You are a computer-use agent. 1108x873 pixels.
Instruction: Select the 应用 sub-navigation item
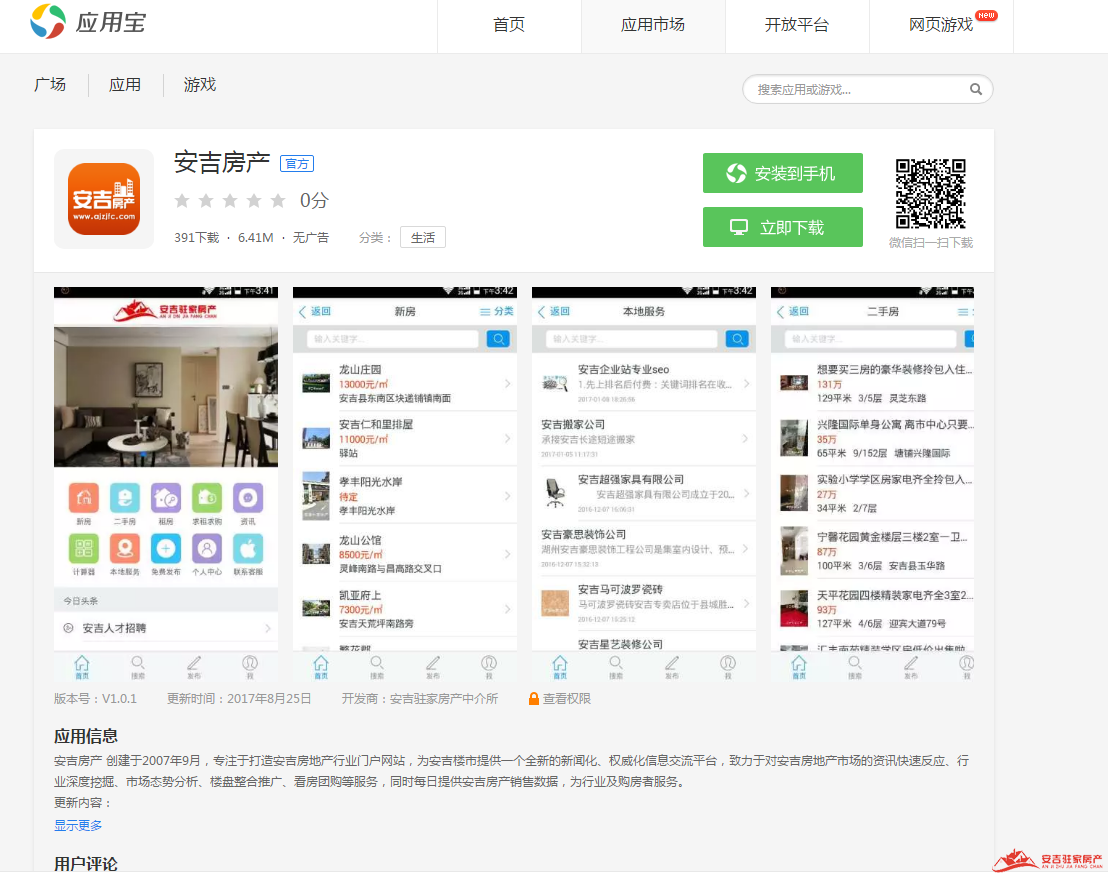pos(125,85)
